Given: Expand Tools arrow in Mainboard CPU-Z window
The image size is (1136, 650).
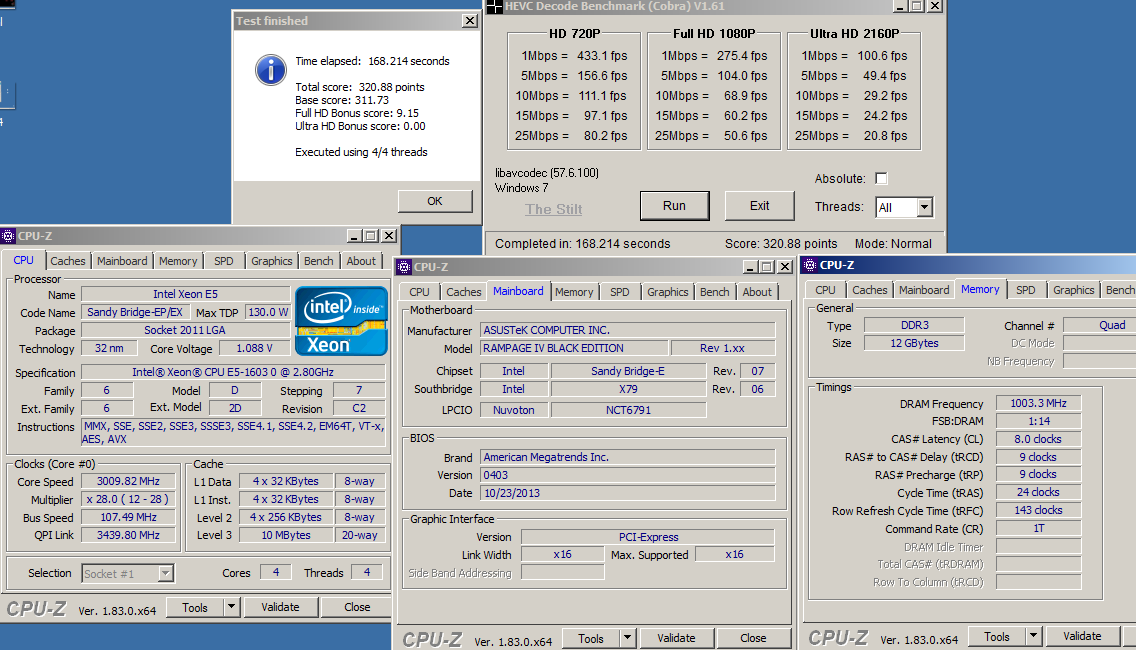Looking at the screenshot, I should tap(627, 638).
